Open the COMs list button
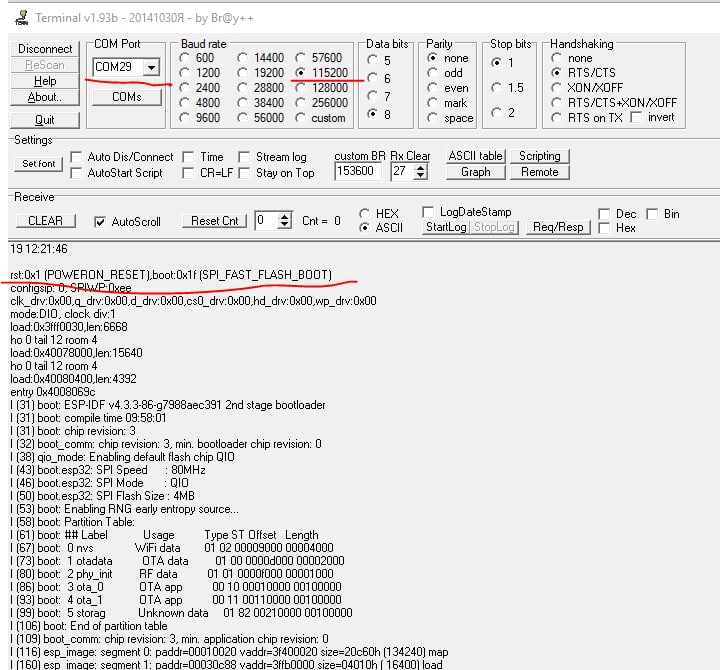 point(127,97)
